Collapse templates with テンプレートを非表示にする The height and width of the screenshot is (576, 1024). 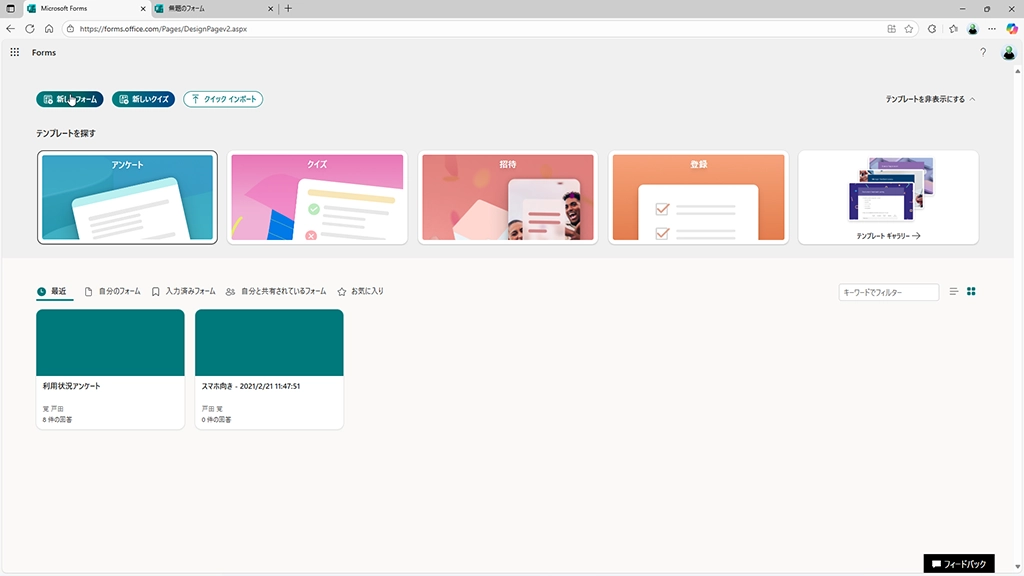pos(930,99)
